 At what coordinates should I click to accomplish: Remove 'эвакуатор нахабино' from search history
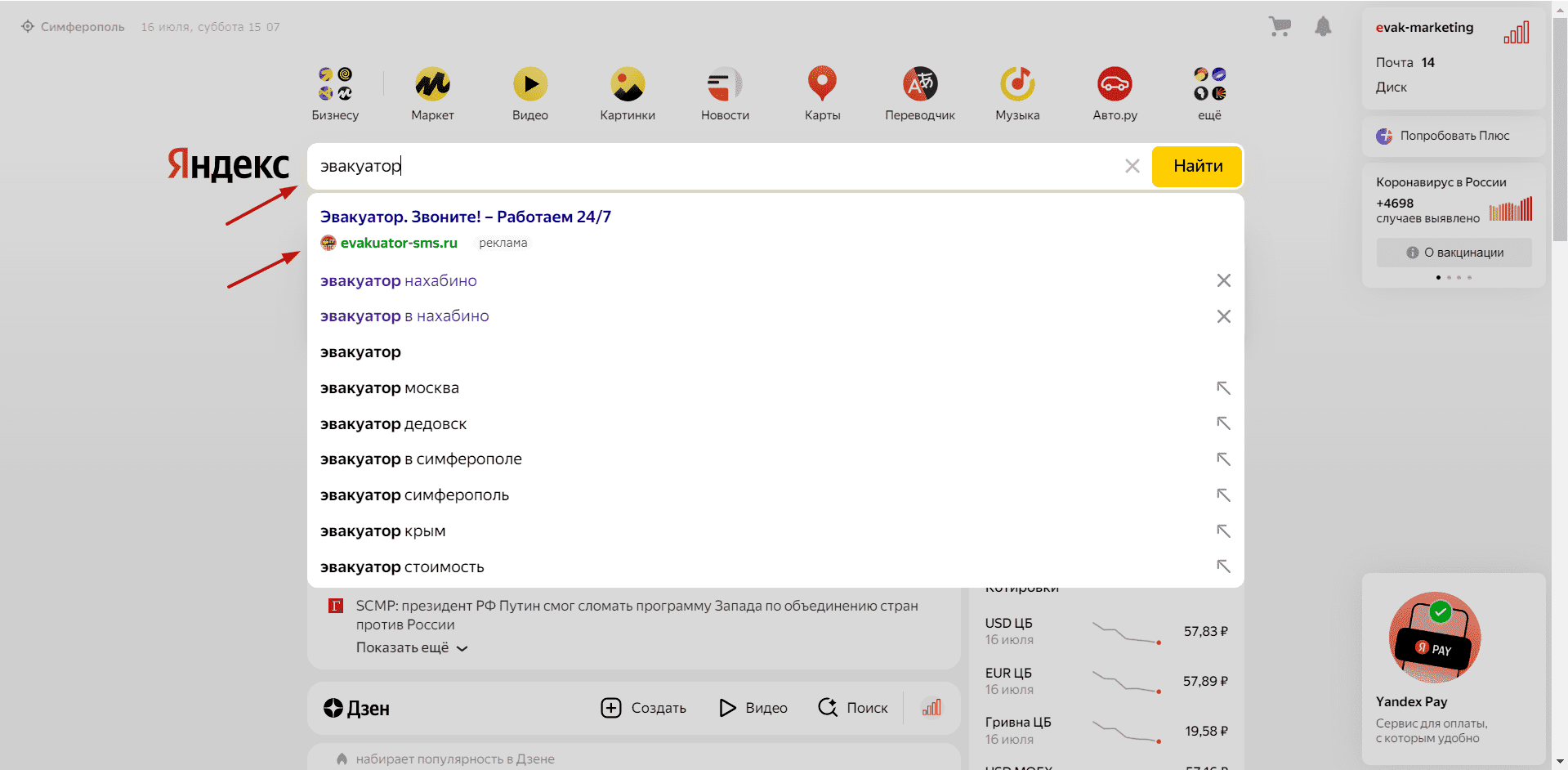click(1223, 281)
